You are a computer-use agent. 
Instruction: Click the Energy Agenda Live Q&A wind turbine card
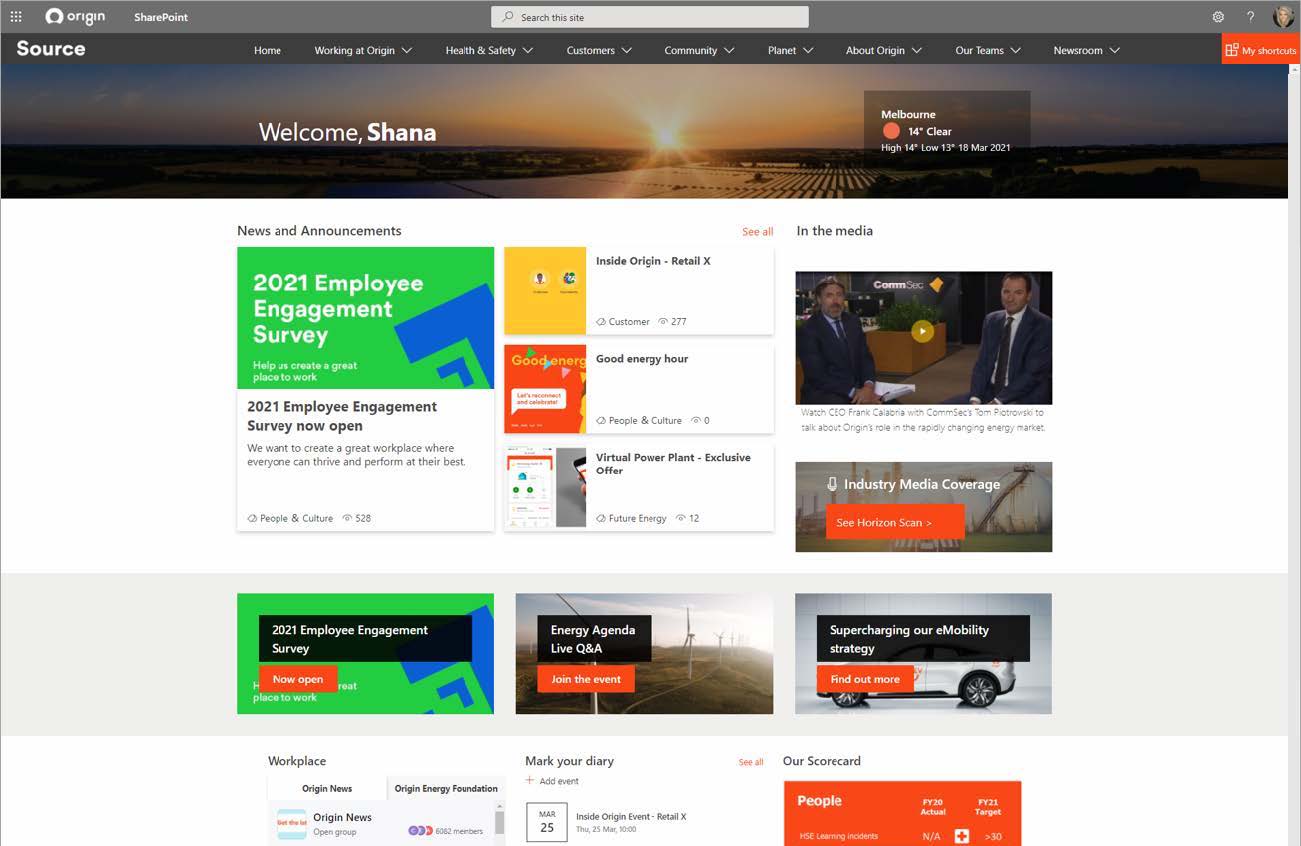[x=644, y=653]
